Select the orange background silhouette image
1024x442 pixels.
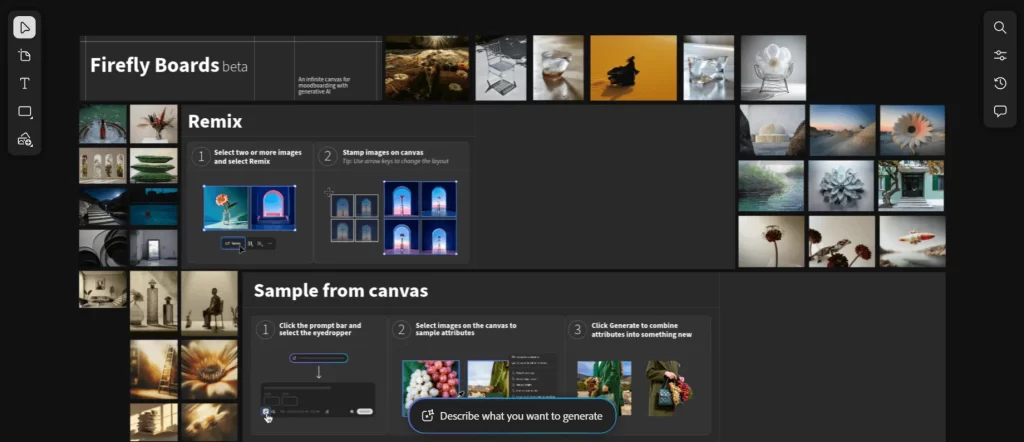pyautogui.click(x=633, y=68)
